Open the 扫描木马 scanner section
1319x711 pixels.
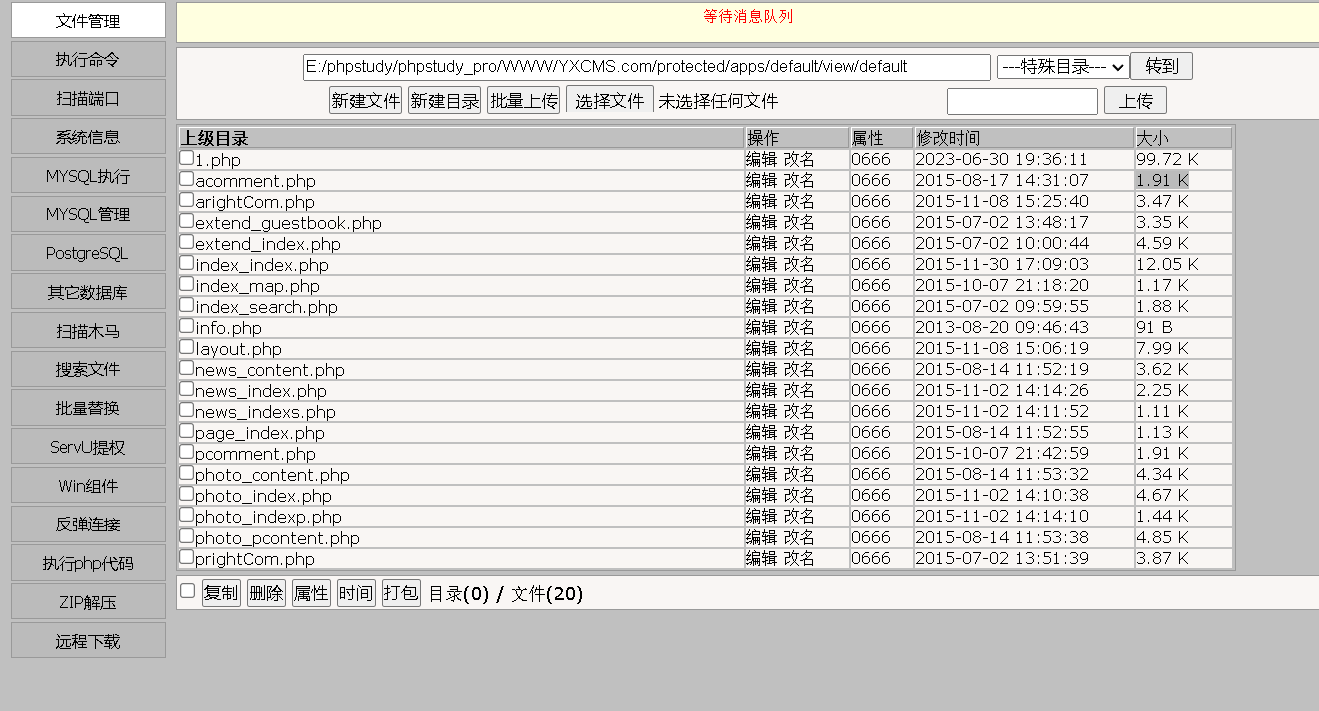[87, 330]
